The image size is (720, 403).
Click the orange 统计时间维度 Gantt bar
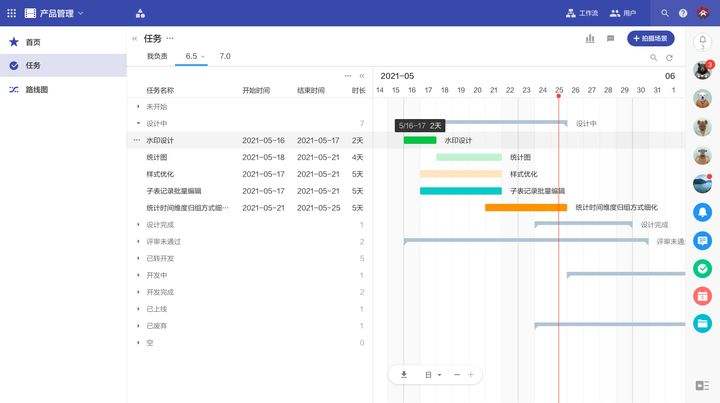pyautogui.click(x=525, y=207)
